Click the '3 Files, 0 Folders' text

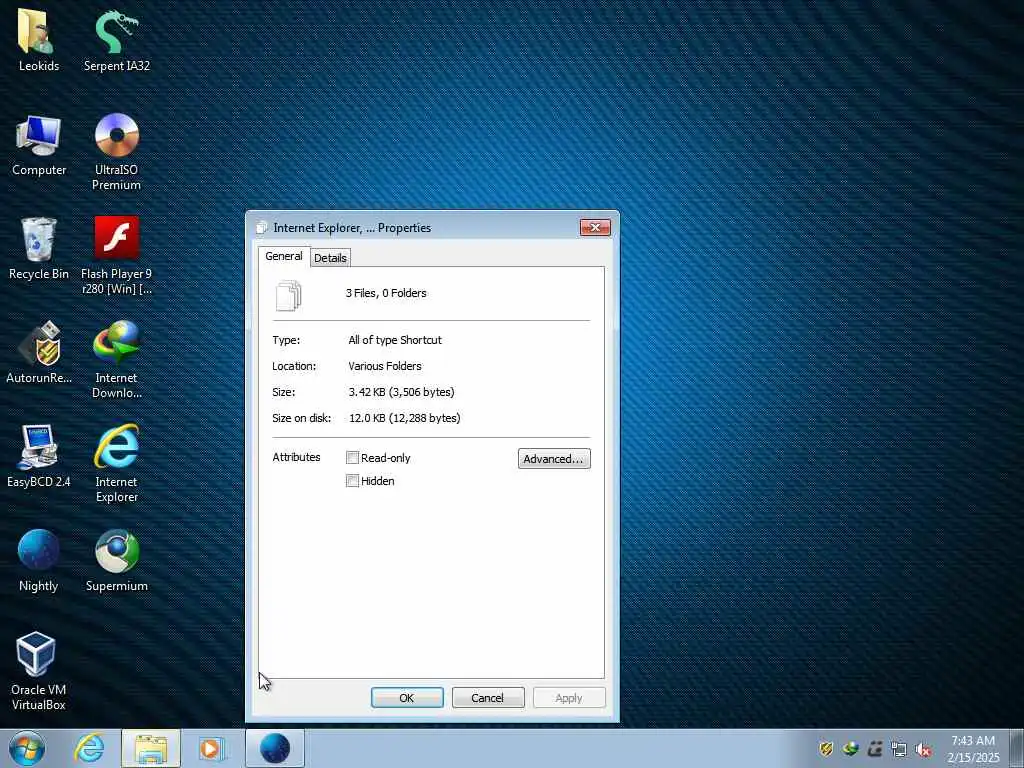tap(386, 293)
